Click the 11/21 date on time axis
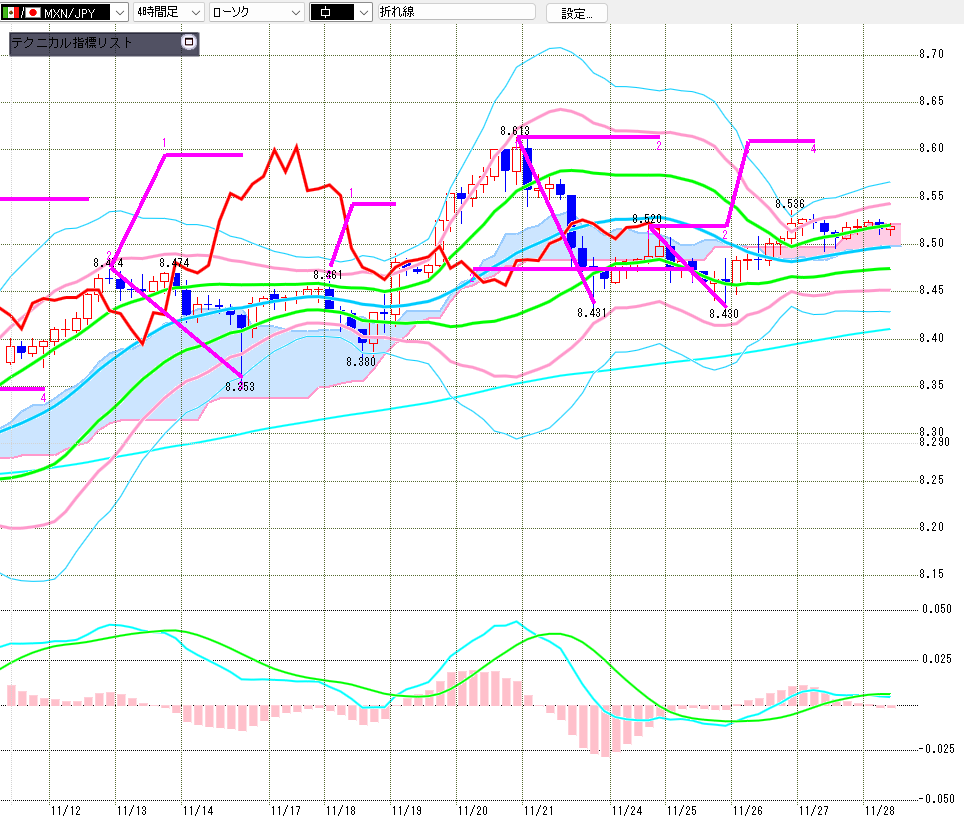 point(538,809)
